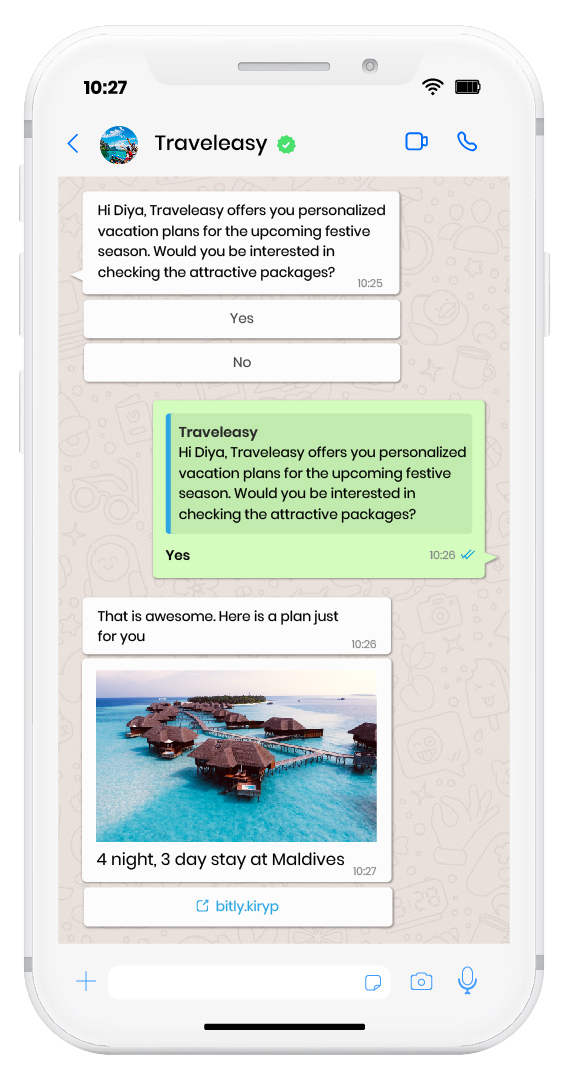This screenshot has height=1080, width=569.
Task: Start a video call with Traveleasy
Action: tap(417, 142)
